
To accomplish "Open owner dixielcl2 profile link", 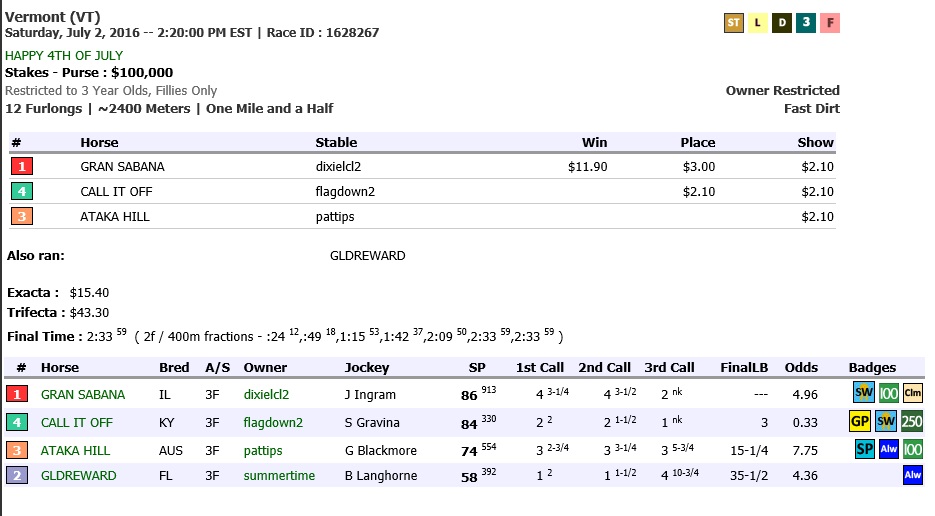I will click(266, 394).
